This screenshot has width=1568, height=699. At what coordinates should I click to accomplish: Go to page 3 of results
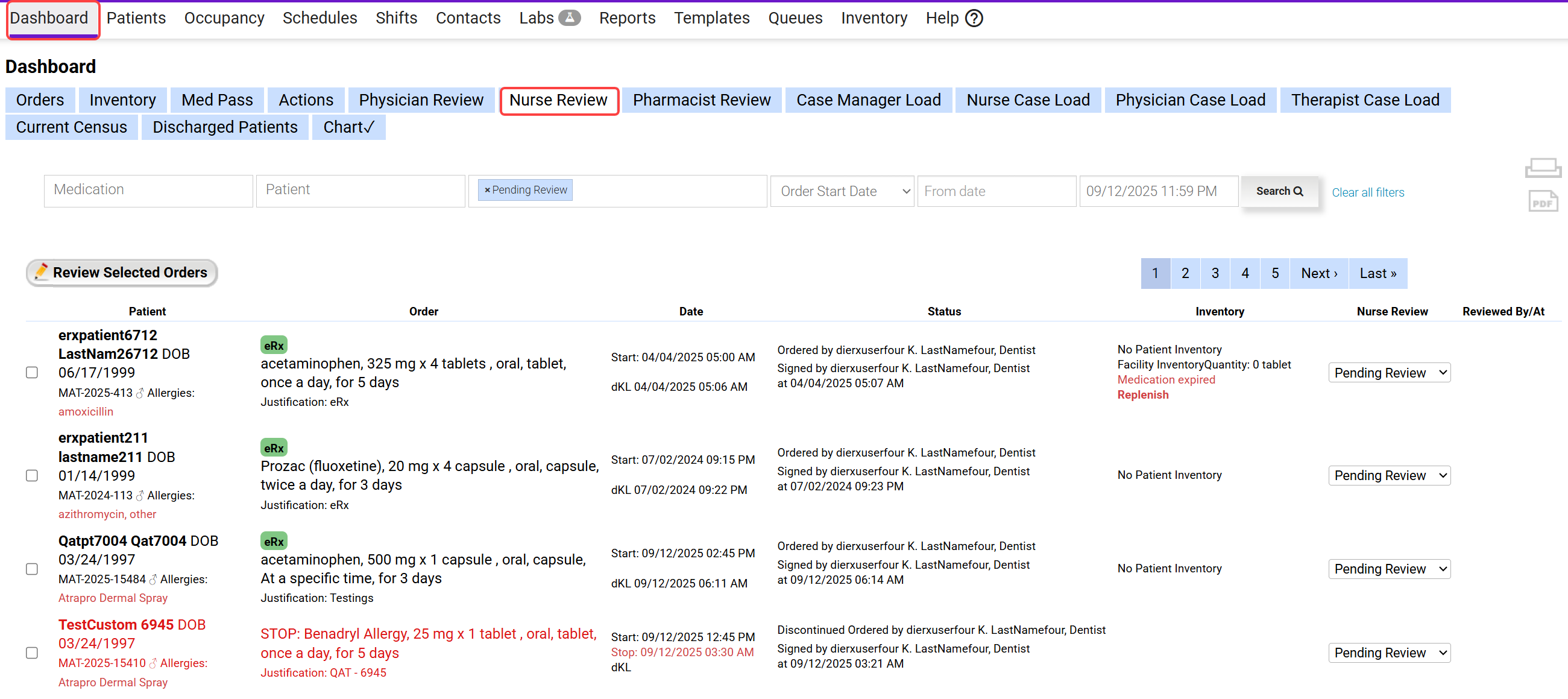click(x=1214, y=273)
